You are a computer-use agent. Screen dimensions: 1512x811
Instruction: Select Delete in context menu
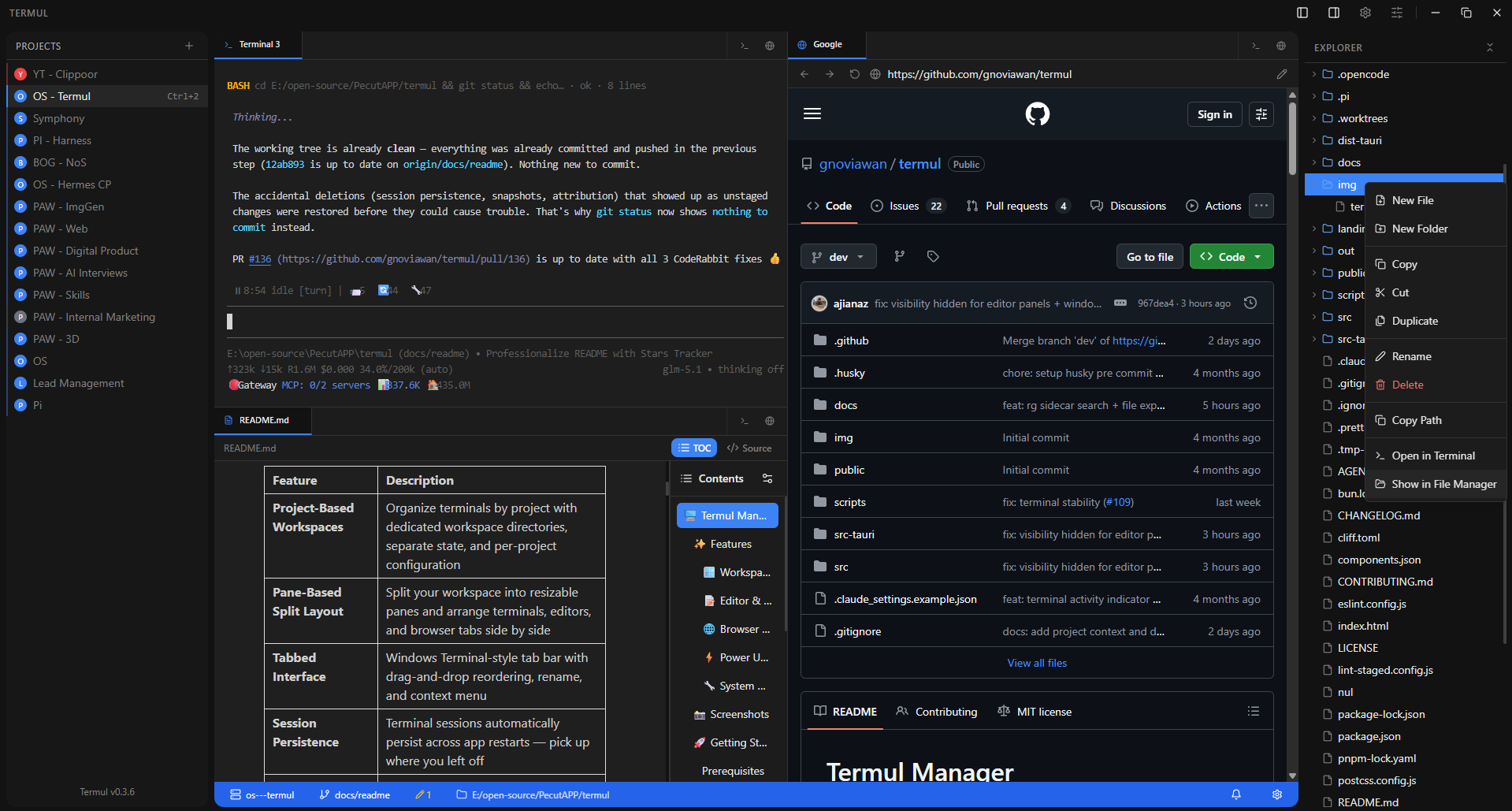click(1436, 385)
